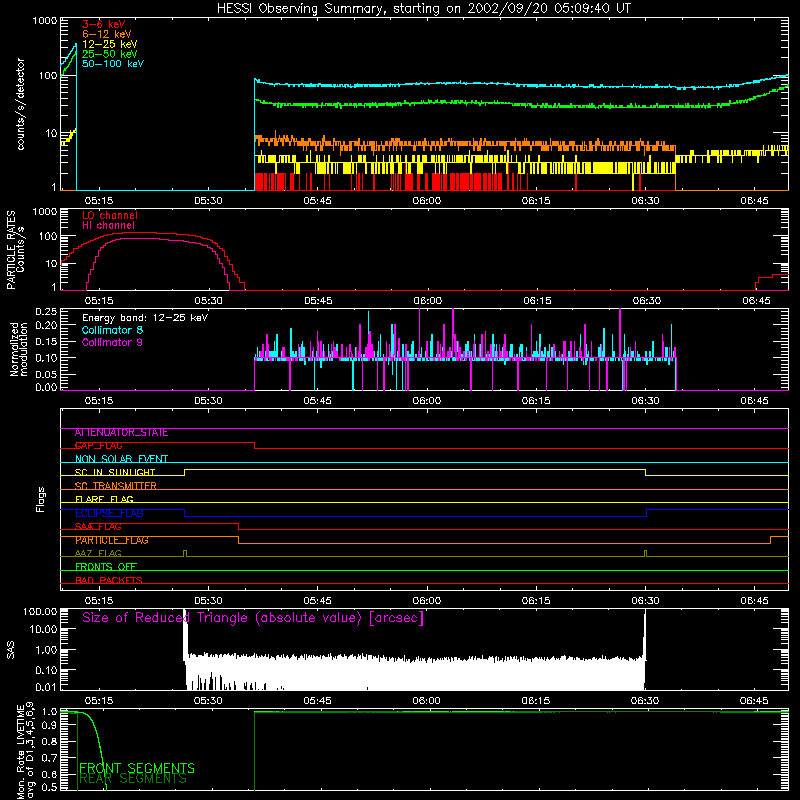Click the Size of Reduced Triangle caption
This screenshot has height=800, width=800.
[253, 618]
